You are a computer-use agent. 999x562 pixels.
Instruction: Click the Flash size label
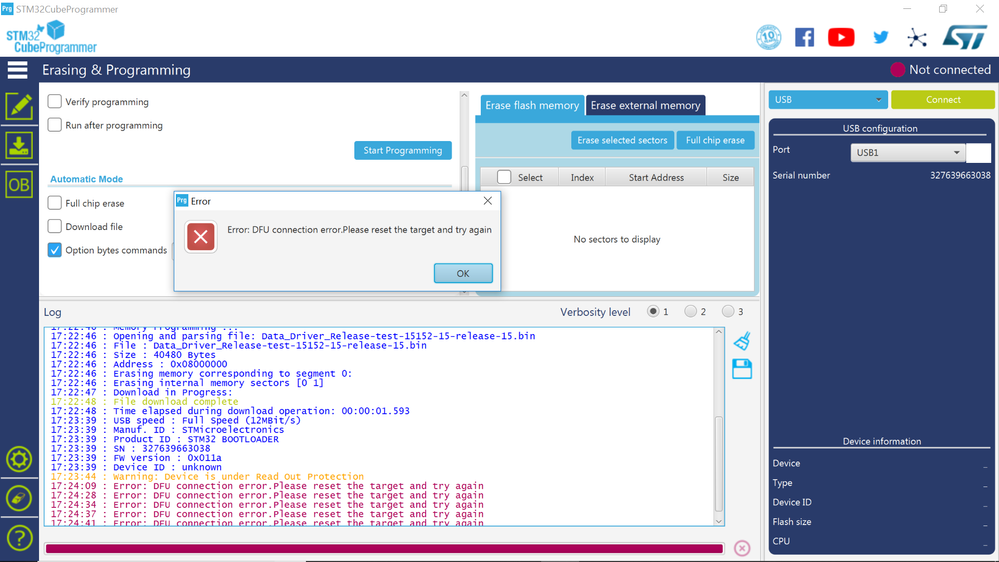(792, 521)
